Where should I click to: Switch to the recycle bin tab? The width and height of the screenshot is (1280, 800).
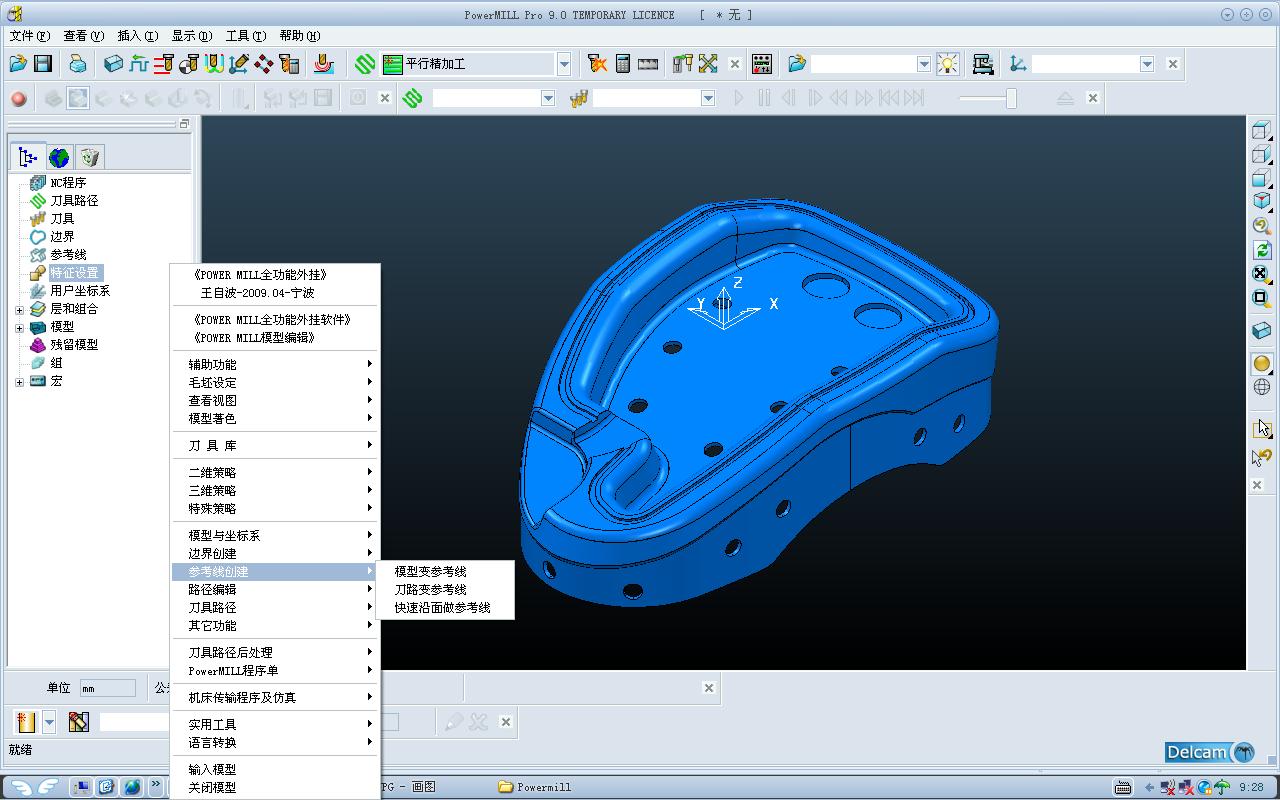(90, 157)
